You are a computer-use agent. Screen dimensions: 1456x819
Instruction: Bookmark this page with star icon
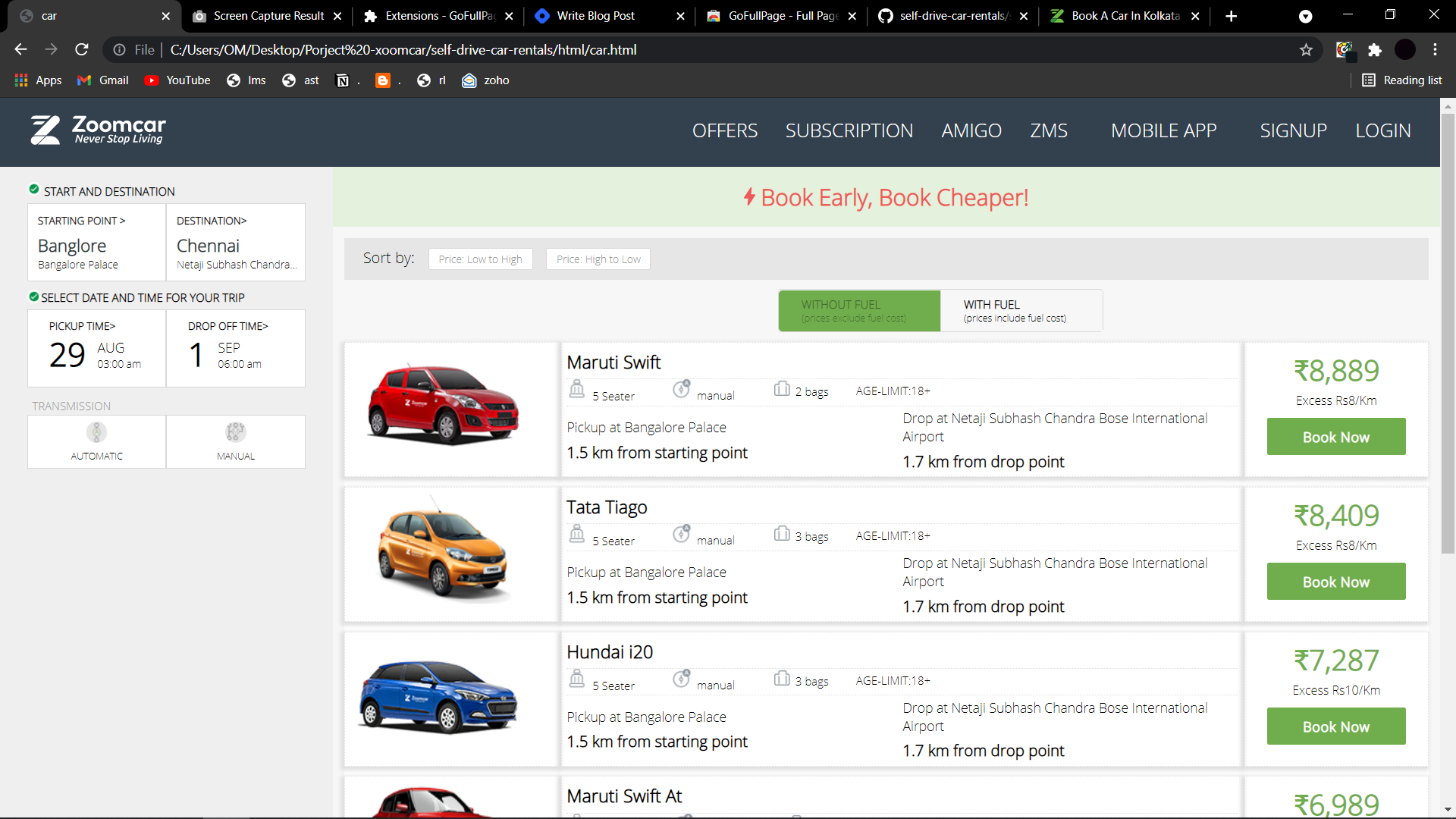pyautogui.click(x=1306, y=50)
